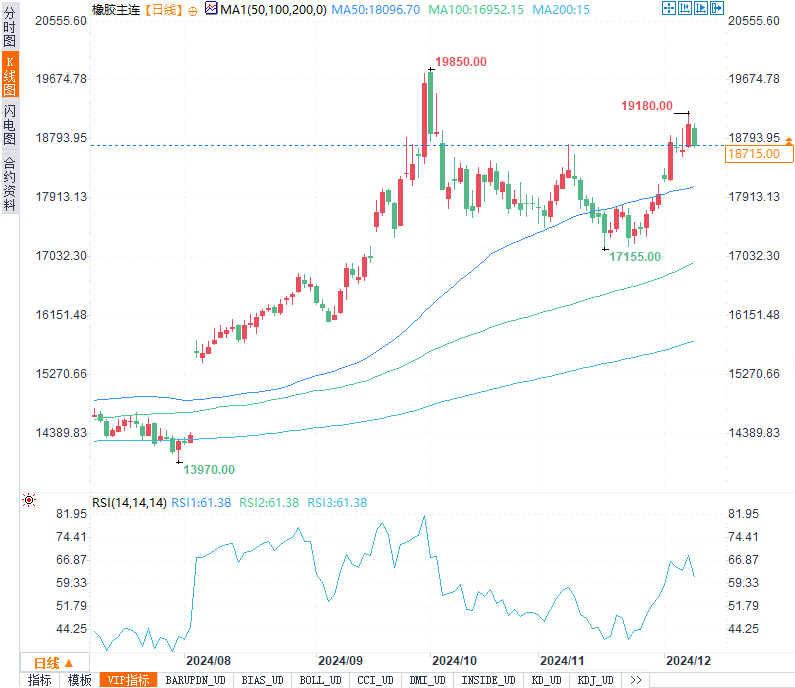This screenshot has height=688, width=795.
Task: Click the second tool icon at top right
Action: (x=686, y=9)
